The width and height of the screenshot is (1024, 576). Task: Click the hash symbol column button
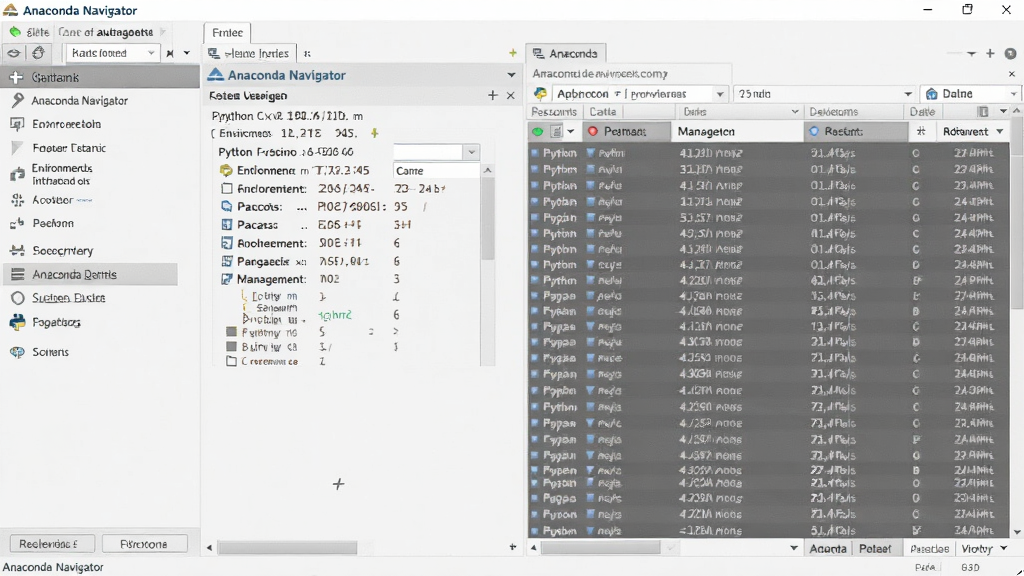tap(921, 131)
